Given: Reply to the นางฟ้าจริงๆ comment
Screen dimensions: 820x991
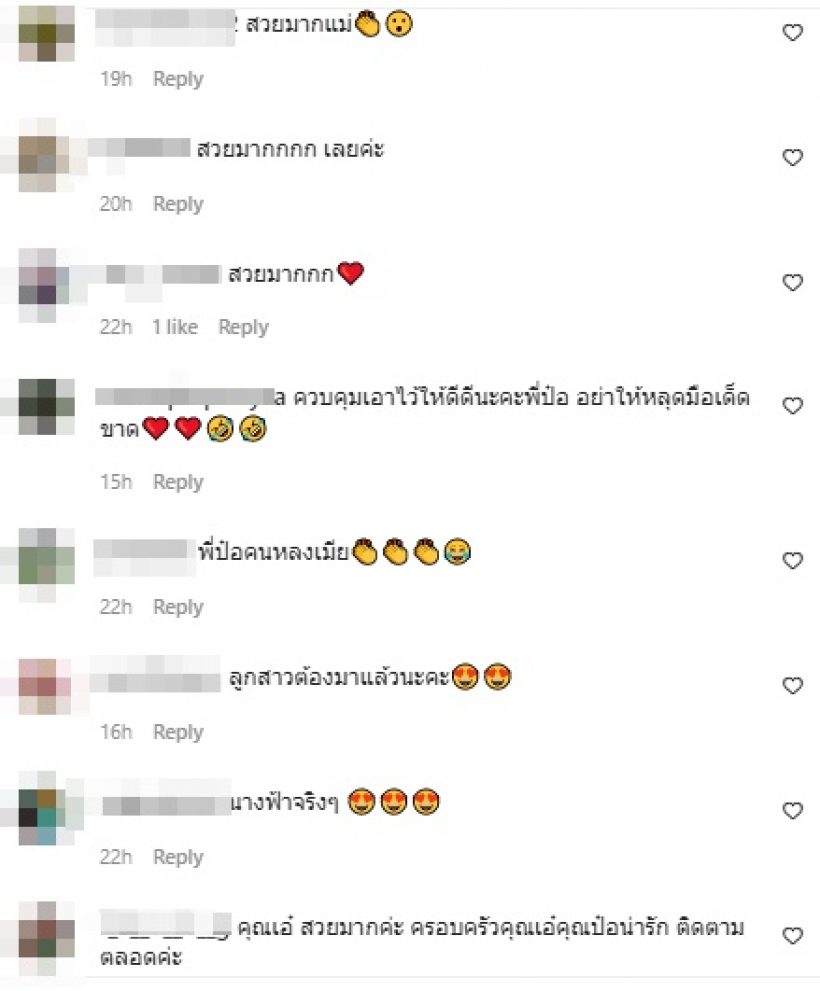Looking at the screenshot, I should (x=178, y=857).
